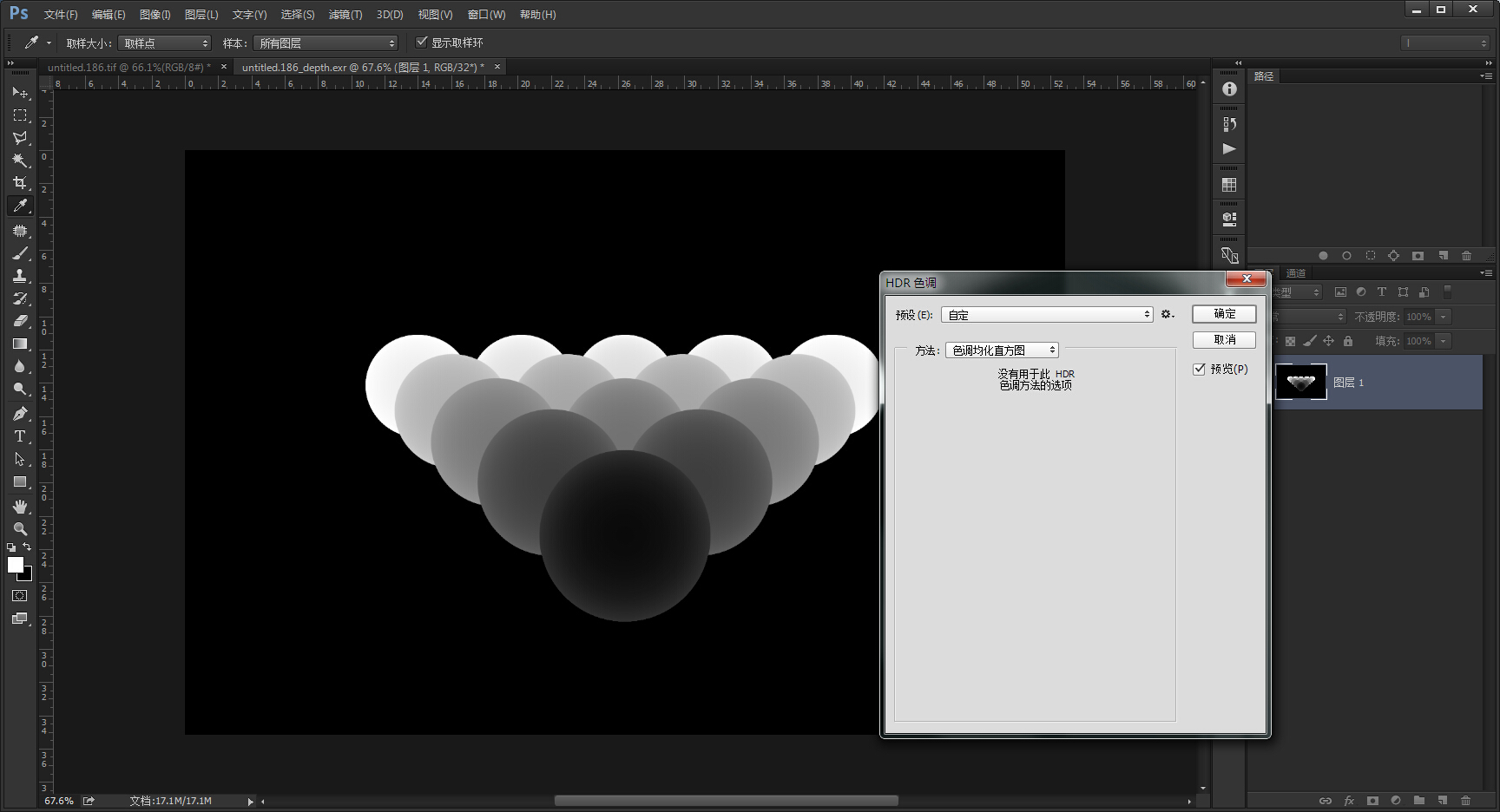1500x812 pixels.
Task: Select the Pen tool
Action: click(x=20, y=414)
